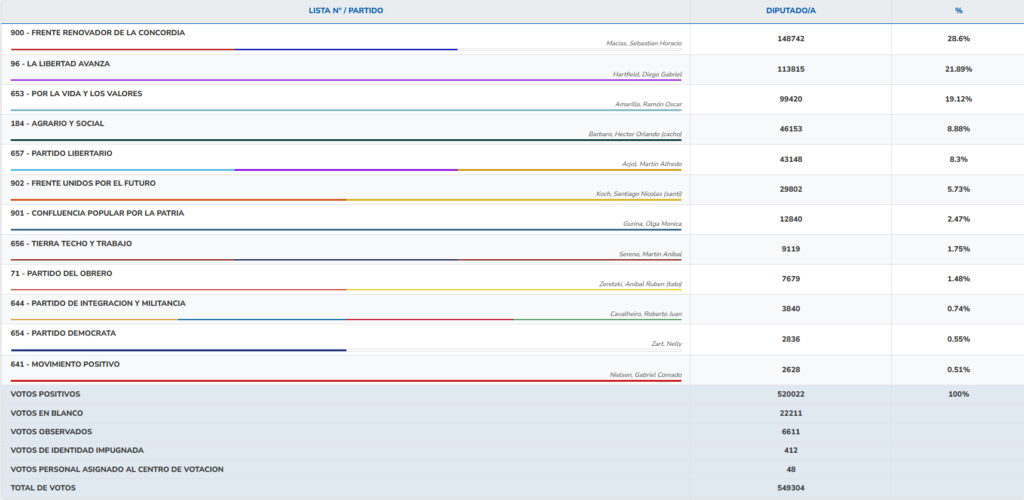Image resolution: width=1024 pixels, height=500 pixels.
Task: Select the vote count 148742
Action: click(x=790, y=39)
